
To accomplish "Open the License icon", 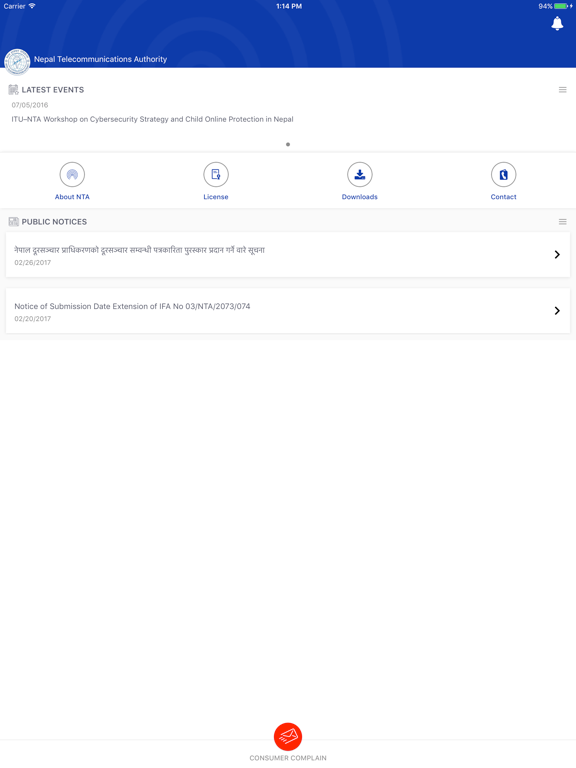I will [x=216, y=174].
